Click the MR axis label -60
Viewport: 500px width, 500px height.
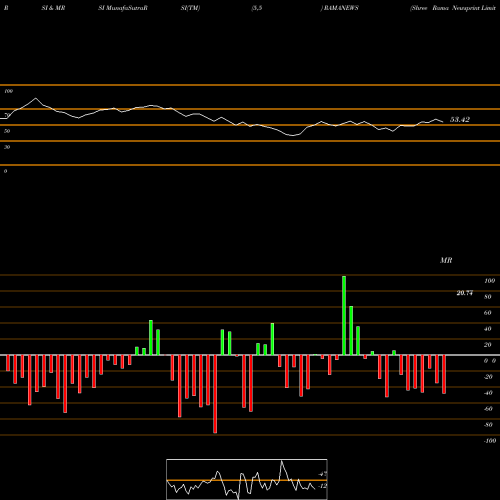click(488, 409)
